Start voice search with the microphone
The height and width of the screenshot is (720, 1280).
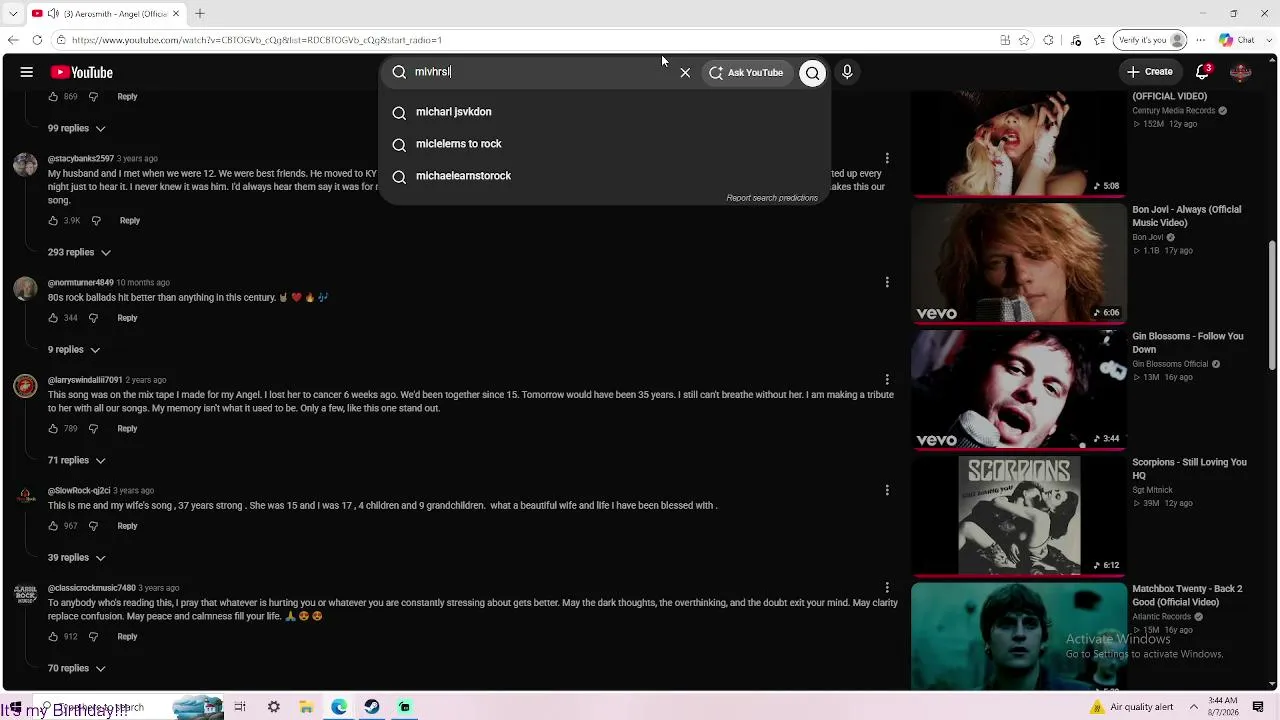point(847,72)
